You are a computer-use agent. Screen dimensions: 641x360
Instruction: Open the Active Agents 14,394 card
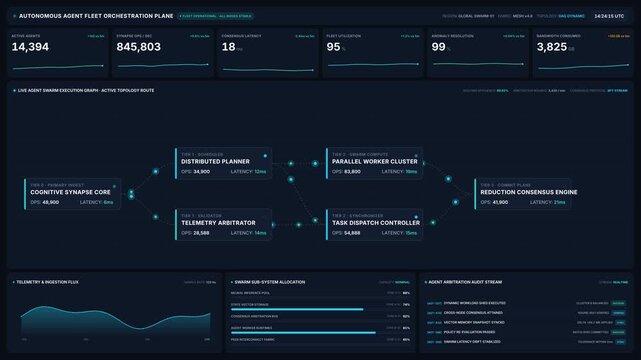[x=58, y=53]
